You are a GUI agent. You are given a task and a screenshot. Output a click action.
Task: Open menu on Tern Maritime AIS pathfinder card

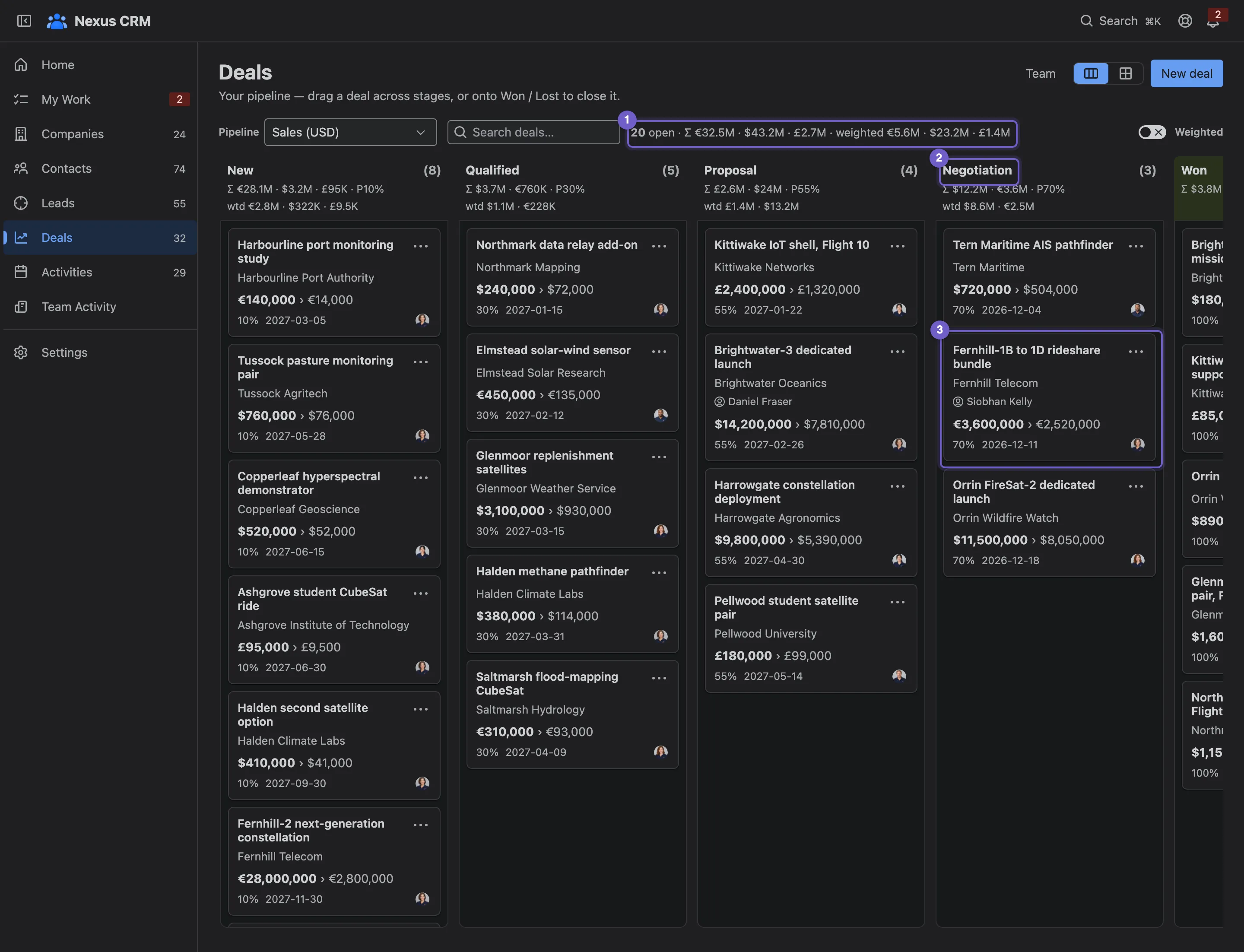(x=1136, y=246)
